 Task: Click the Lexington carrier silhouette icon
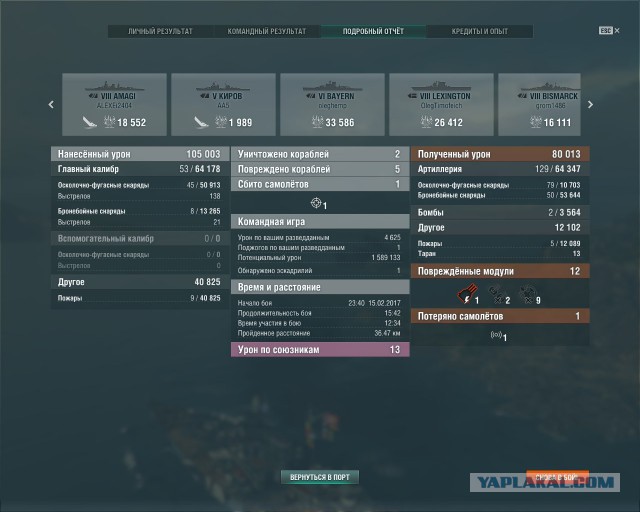(x=441, y=86)
